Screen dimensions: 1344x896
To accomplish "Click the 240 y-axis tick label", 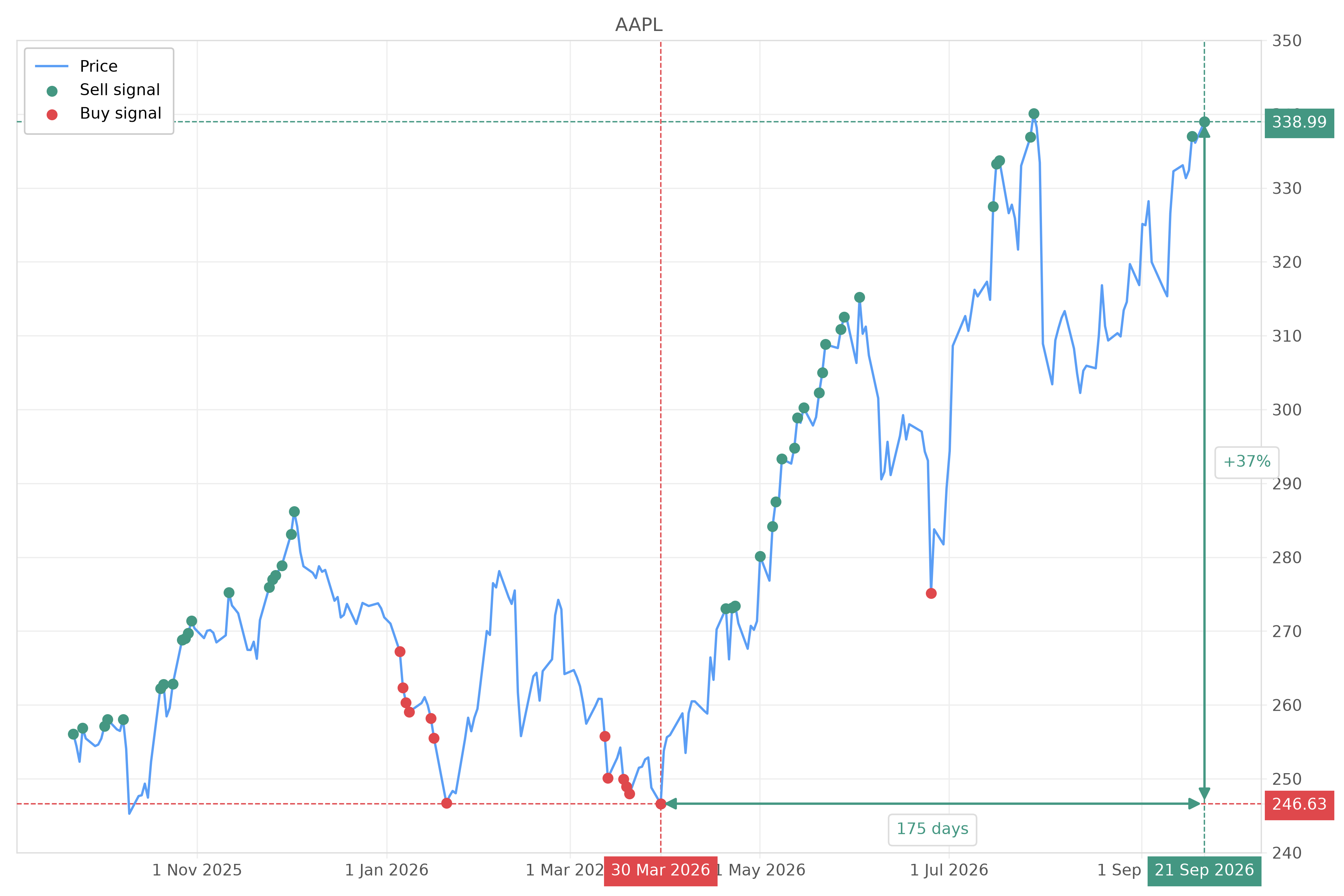I will (x=1286, y=853).
